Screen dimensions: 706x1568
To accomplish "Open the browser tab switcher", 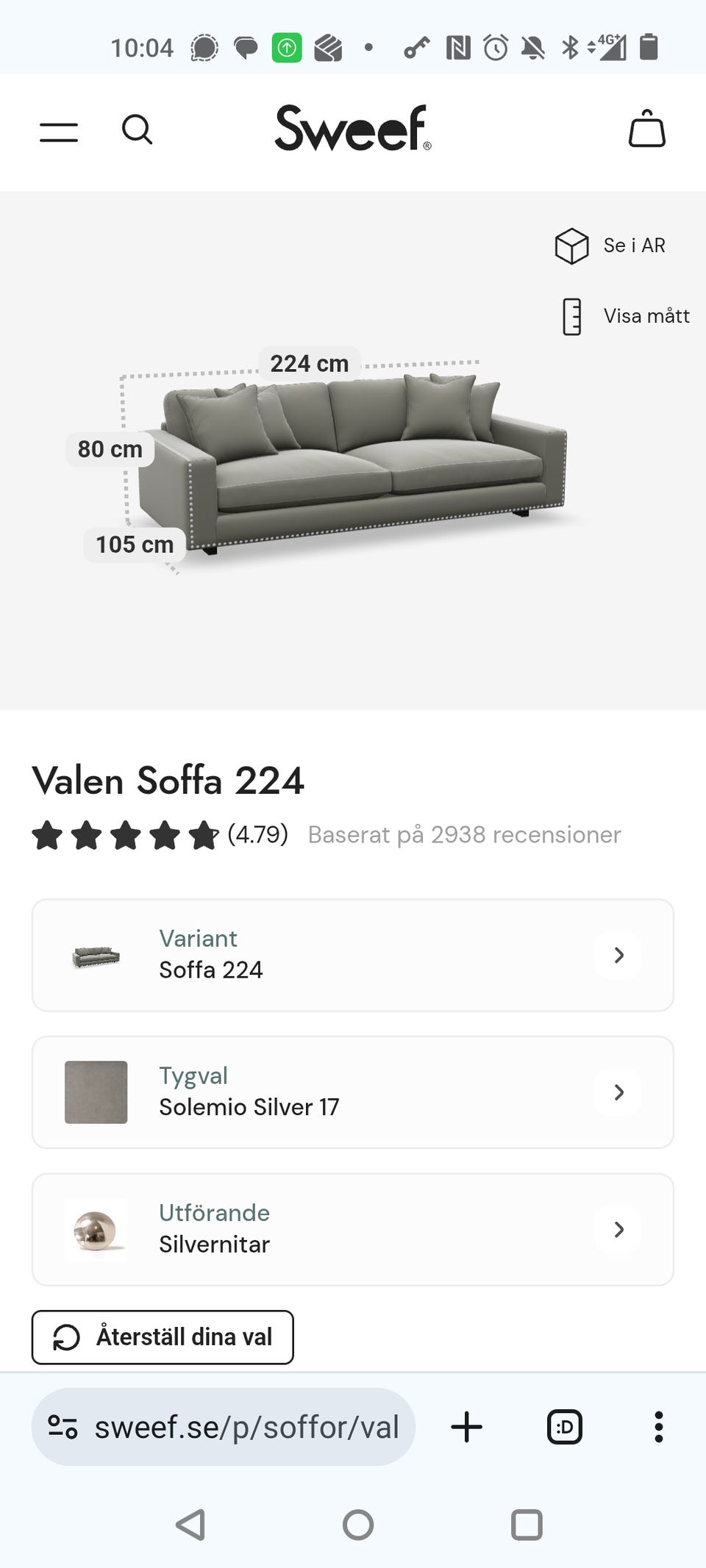I will (565, 1427).
